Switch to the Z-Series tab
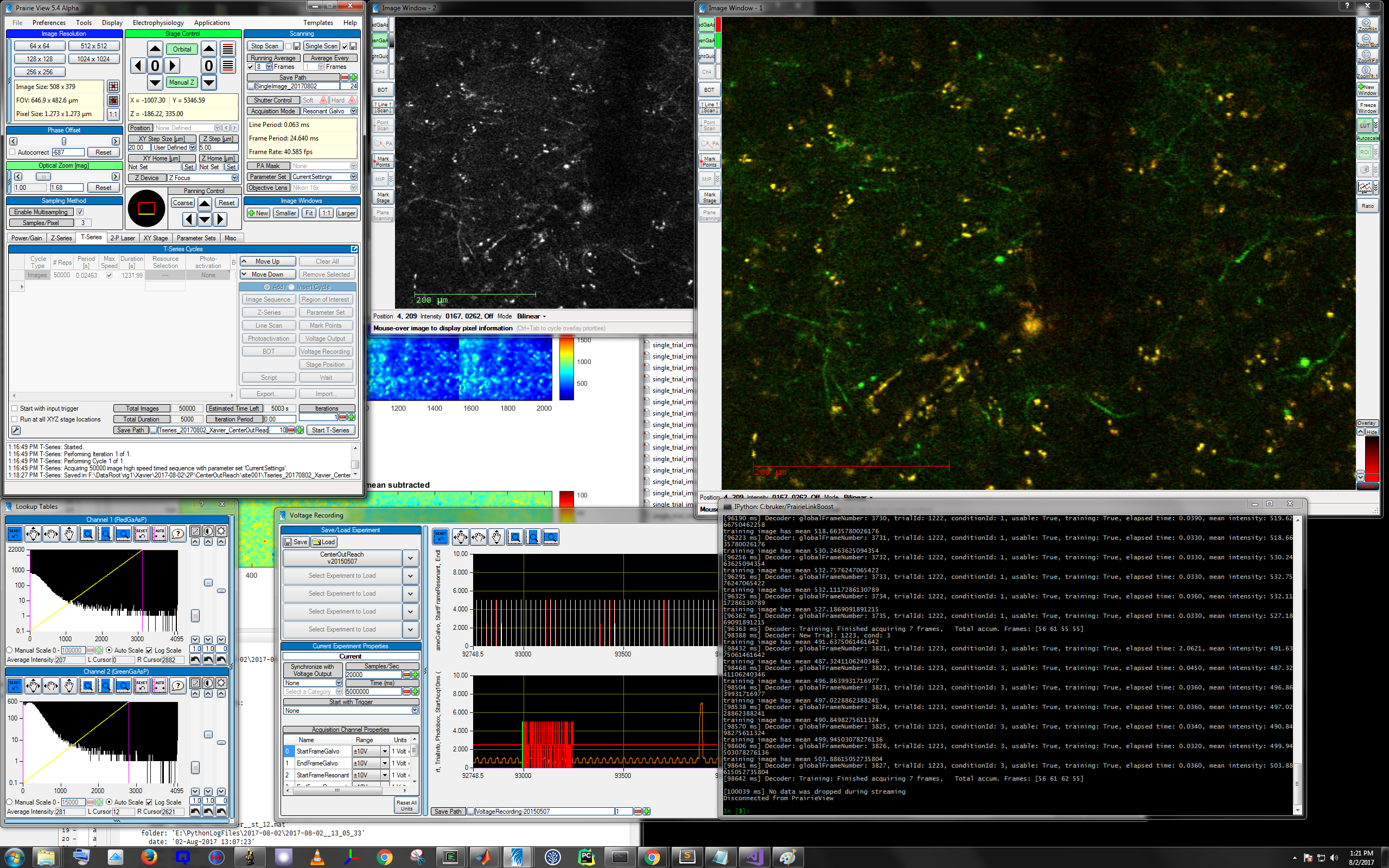Viewport: 1389px width, 868px height. [61, 238]
